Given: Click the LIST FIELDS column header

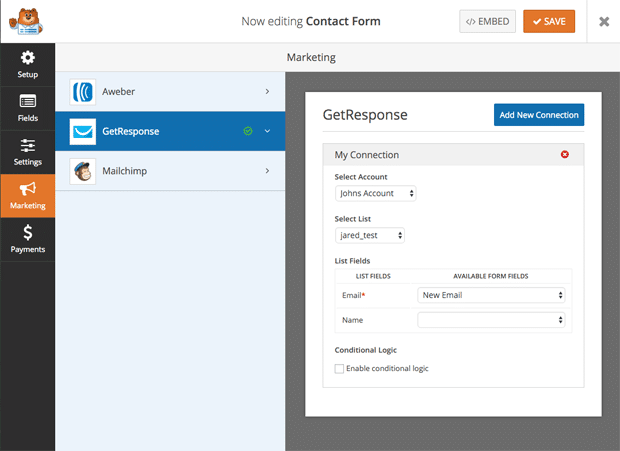Looking at the screenshot, I should pyautogui.click(x=373, y=276).
